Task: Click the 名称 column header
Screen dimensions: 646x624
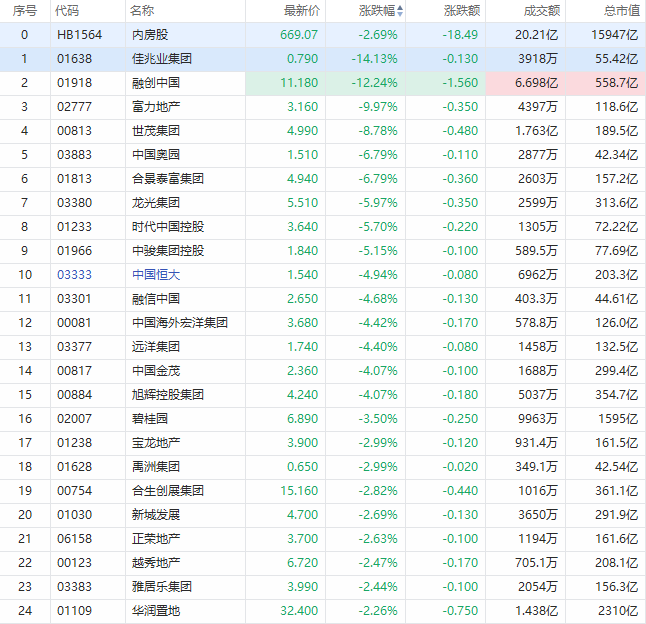Action: pyautogui.click(x=142, y=11)
